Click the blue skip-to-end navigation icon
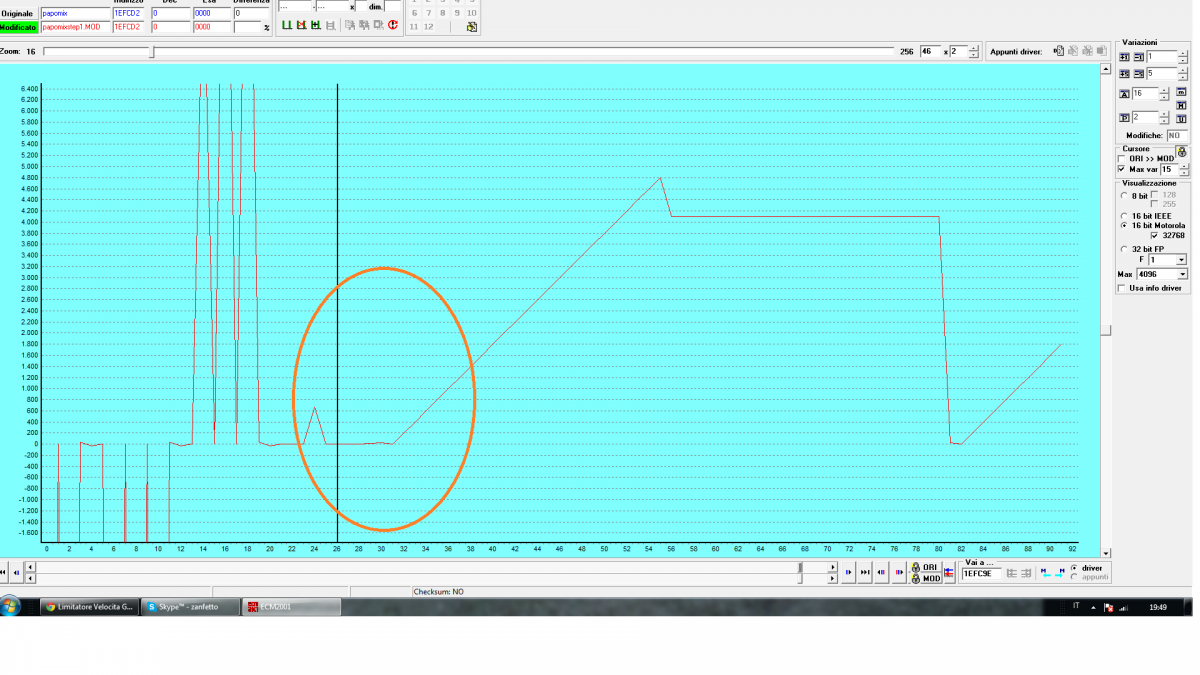This screenshot has height=675, width=1200. (x=864, y=572)
